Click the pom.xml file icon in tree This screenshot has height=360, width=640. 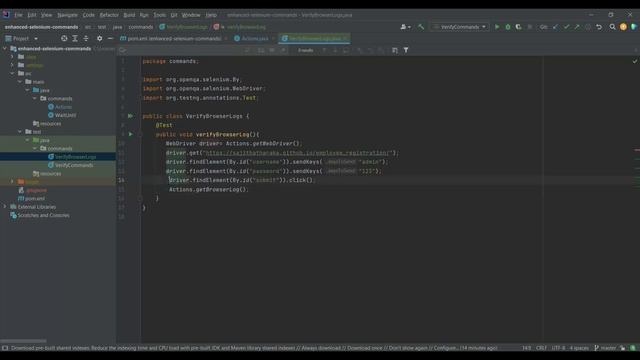pos(21,198)
